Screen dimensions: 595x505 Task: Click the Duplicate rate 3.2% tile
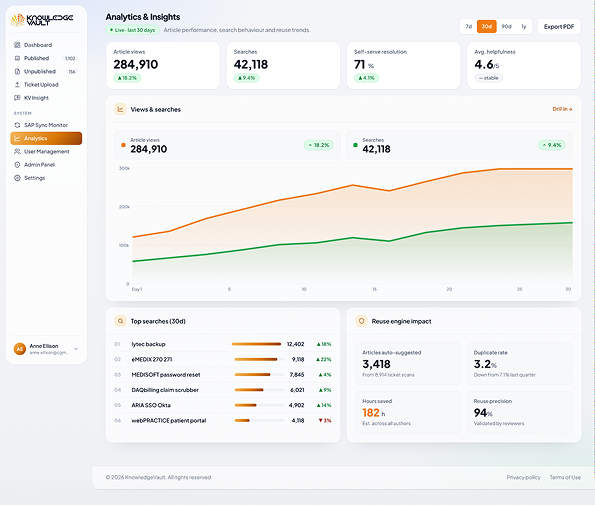pyautogui.click(x=519, y=363)
